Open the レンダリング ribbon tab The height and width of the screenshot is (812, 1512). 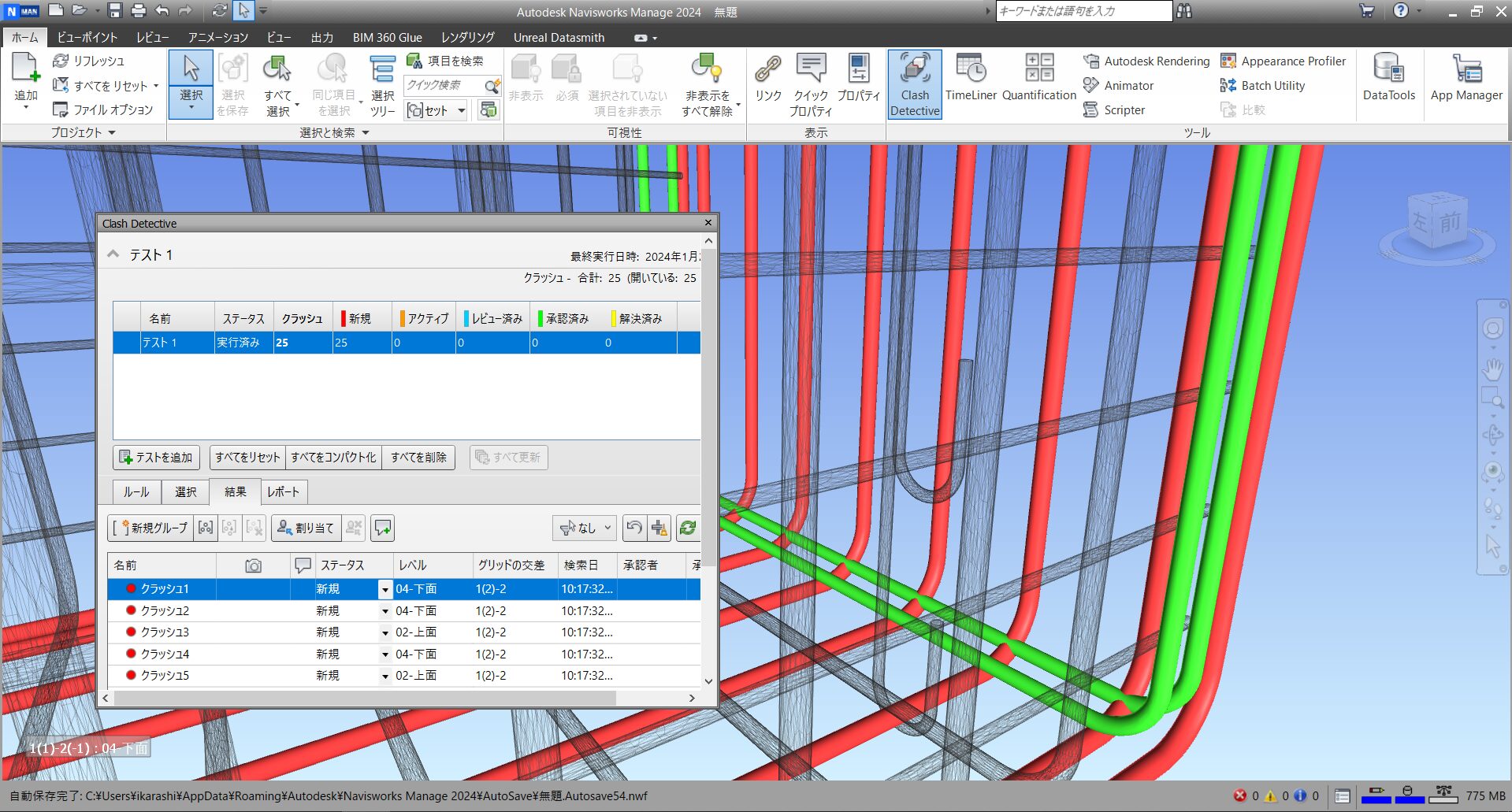tap(467, 37)
